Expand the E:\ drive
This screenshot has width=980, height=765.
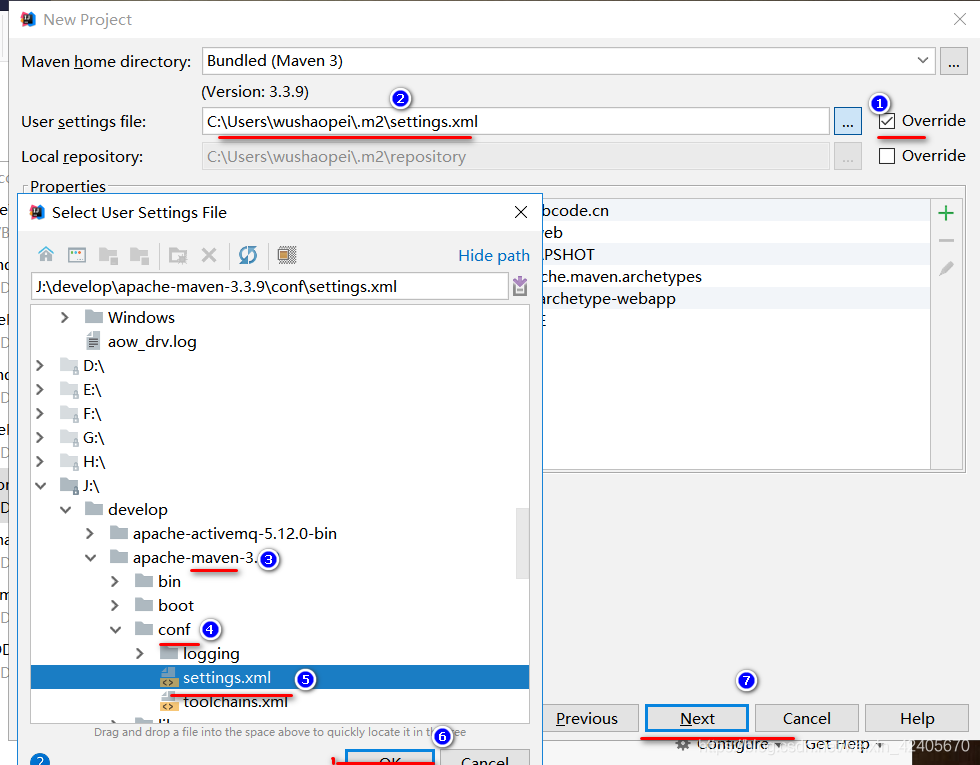coord(40,389)
